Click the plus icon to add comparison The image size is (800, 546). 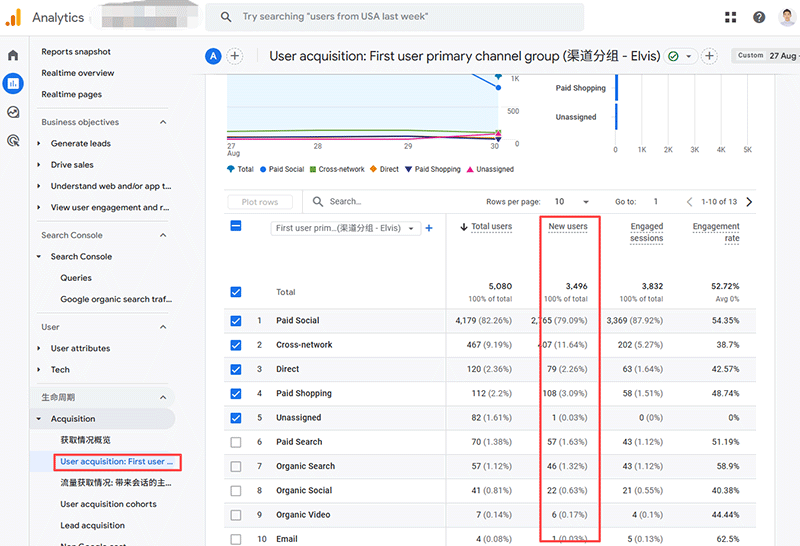[235, 56]
